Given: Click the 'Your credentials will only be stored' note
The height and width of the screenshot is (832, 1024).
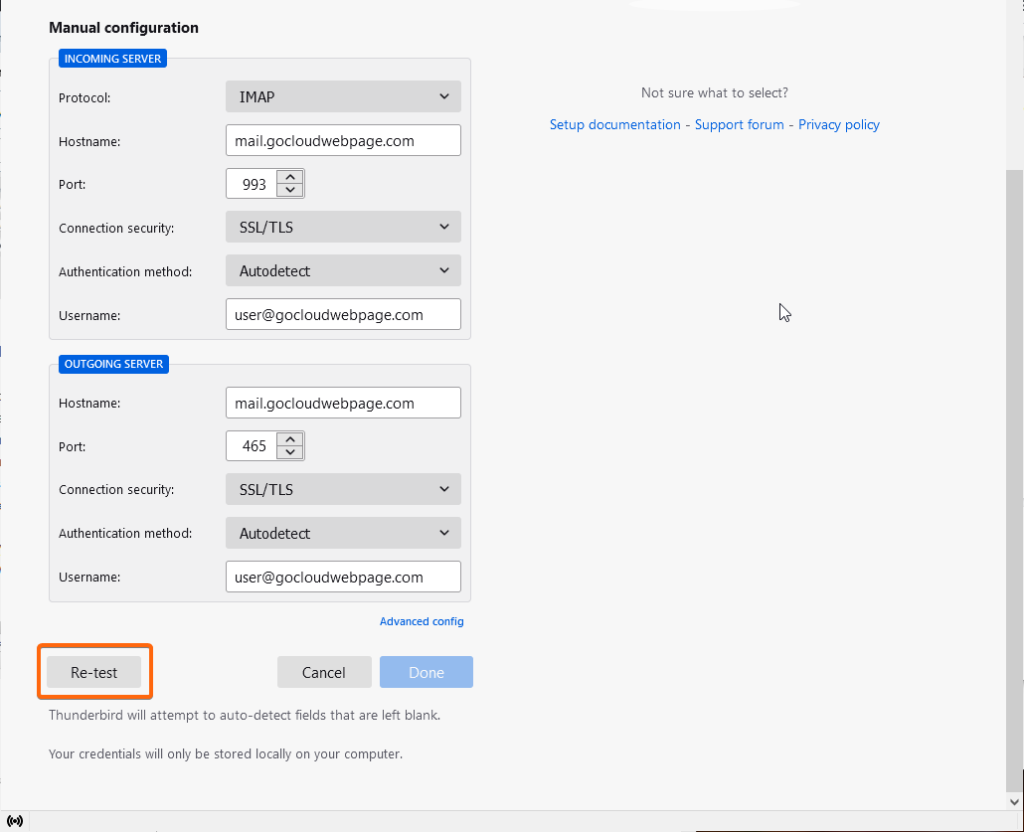Looking at the screenshot, I should coord(225,754).
